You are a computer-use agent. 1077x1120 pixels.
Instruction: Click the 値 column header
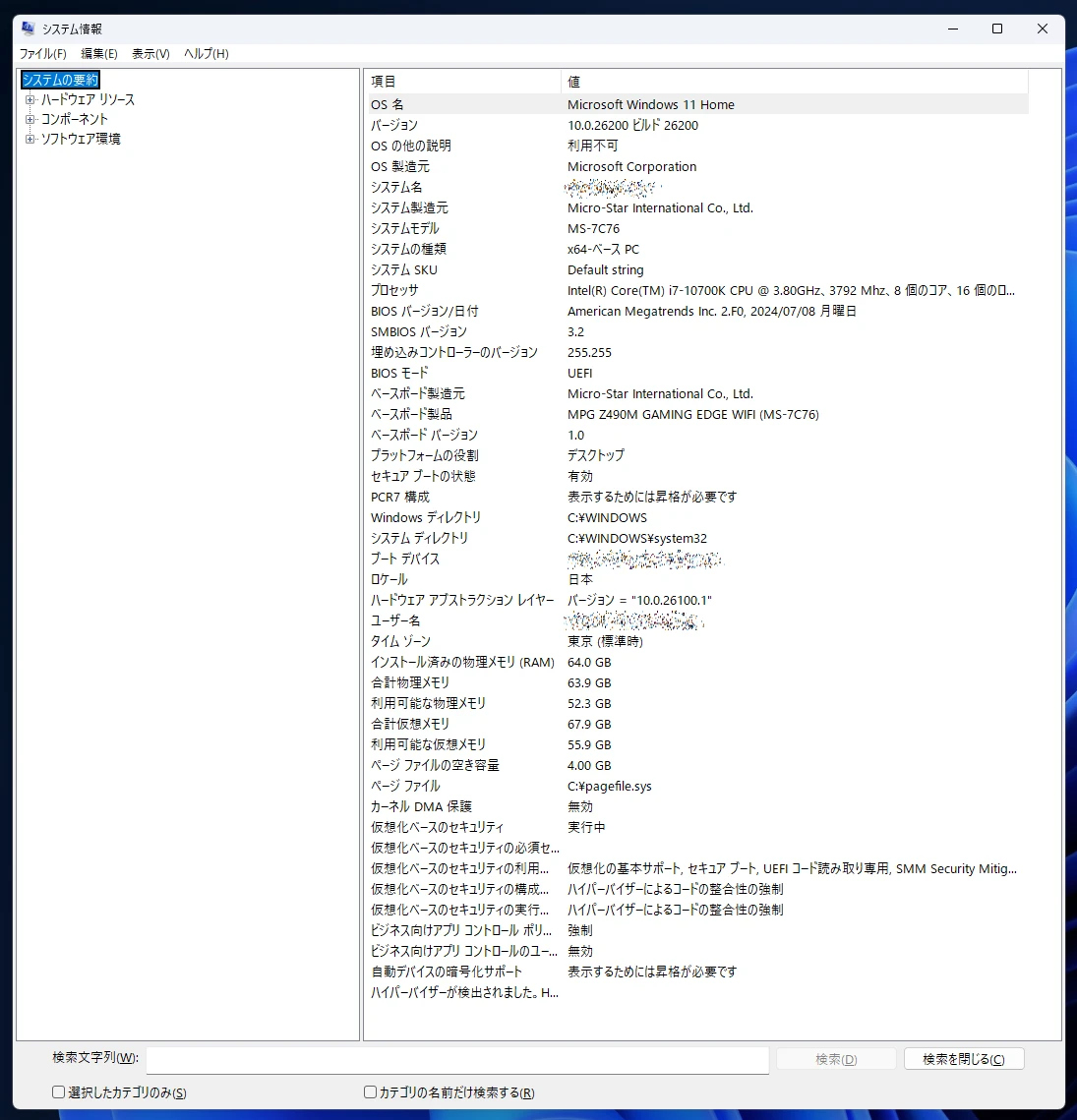(x=793, y=82)
